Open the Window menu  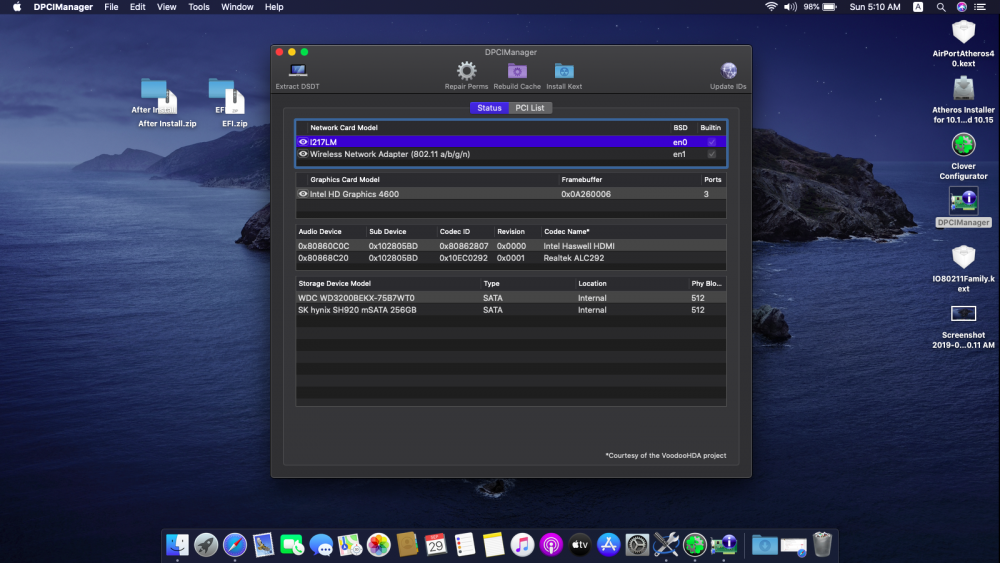[237, 7]
